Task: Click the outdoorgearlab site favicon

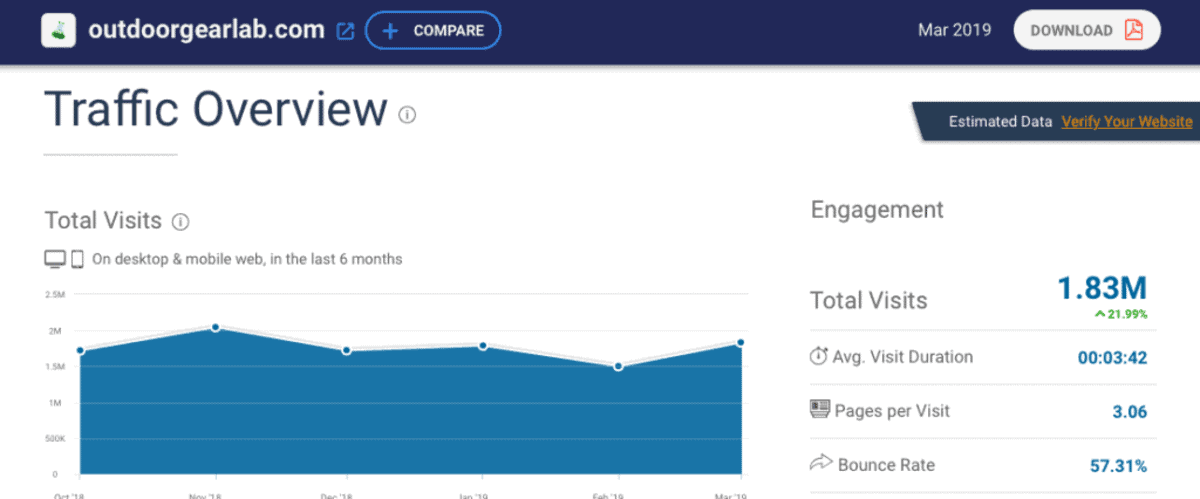Action: point(59,30)
